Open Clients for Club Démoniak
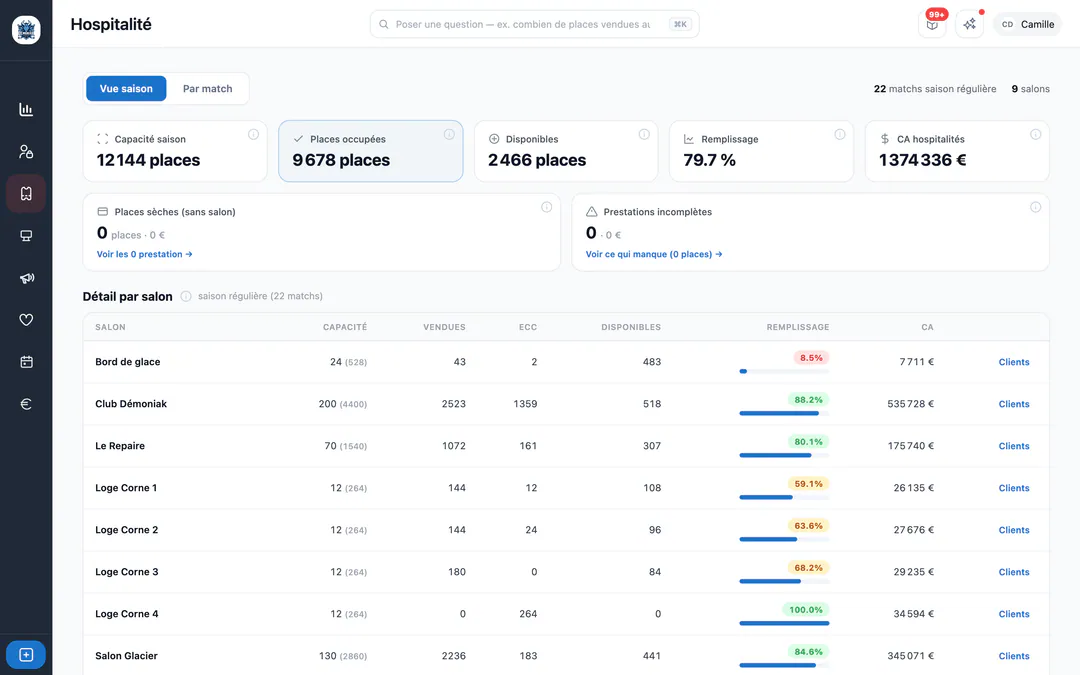Image resolution: width=1080 pixels, height=675 pixels. 1014,404
